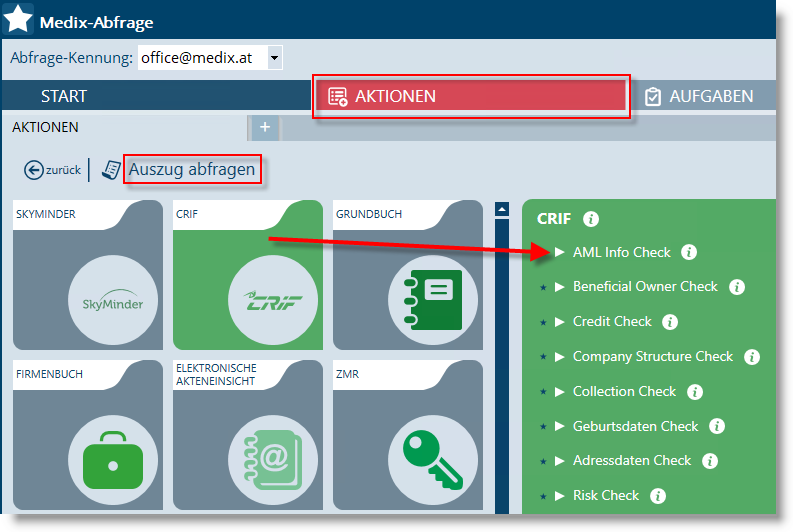The width and height of the screenshot is (793, 532).
Task: Expand the Beneficial Owner Check entry
Action: pyautogui.click(x=560, y=287)
